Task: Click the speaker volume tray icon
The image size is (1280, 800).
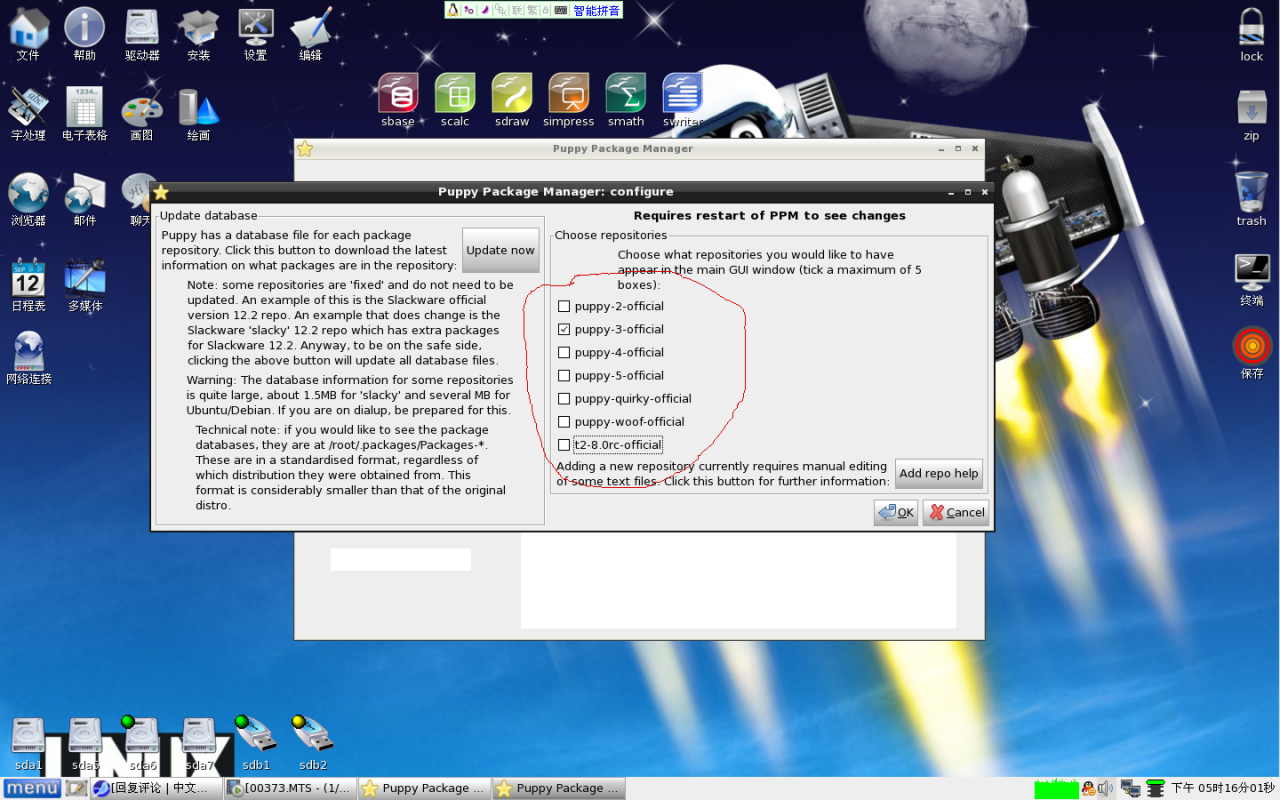Action: click(x=1105, y=788)
